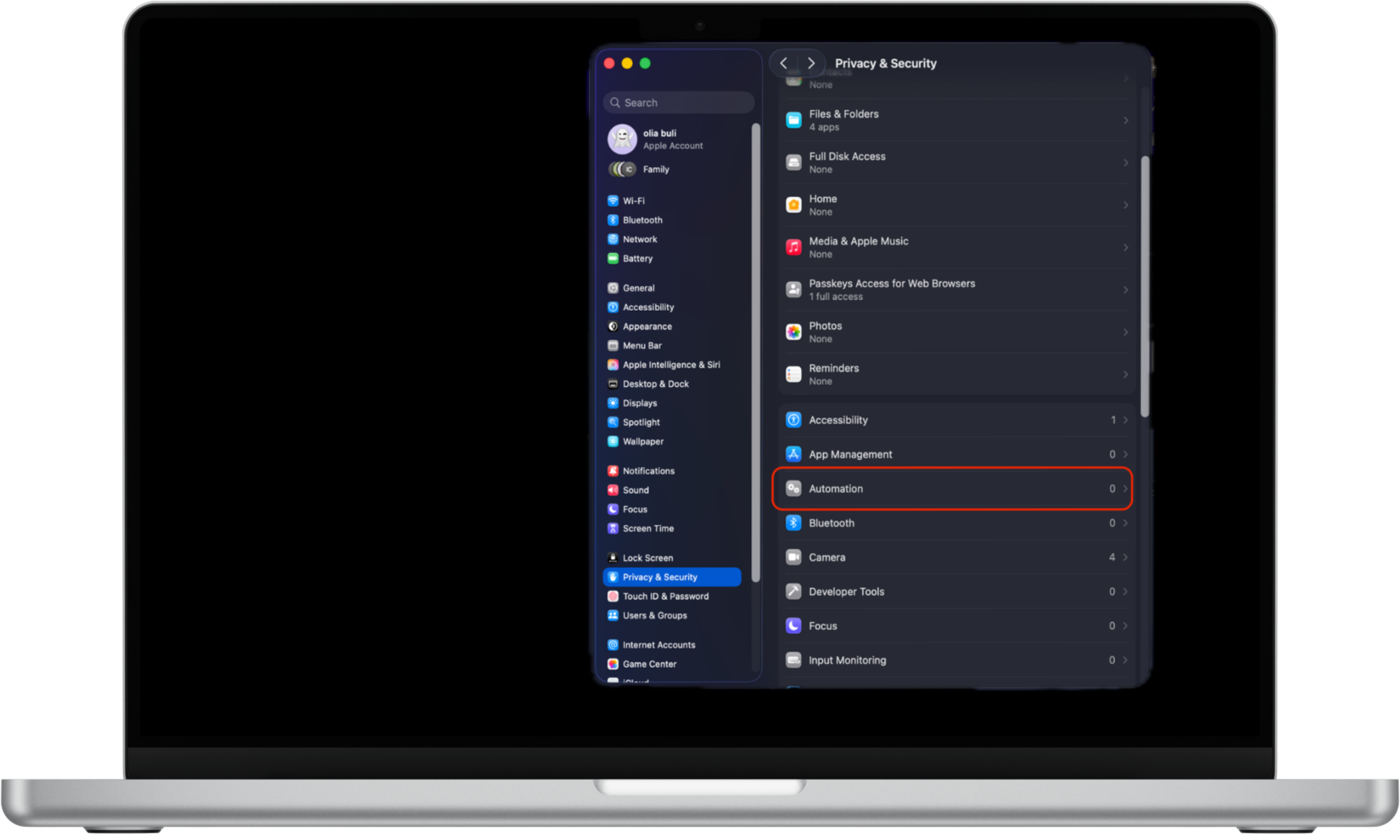Image resolution: width=1400 pixels, height=840 pixels.
Task: Open Battery settings via its green icon
Action: [614, 258]
